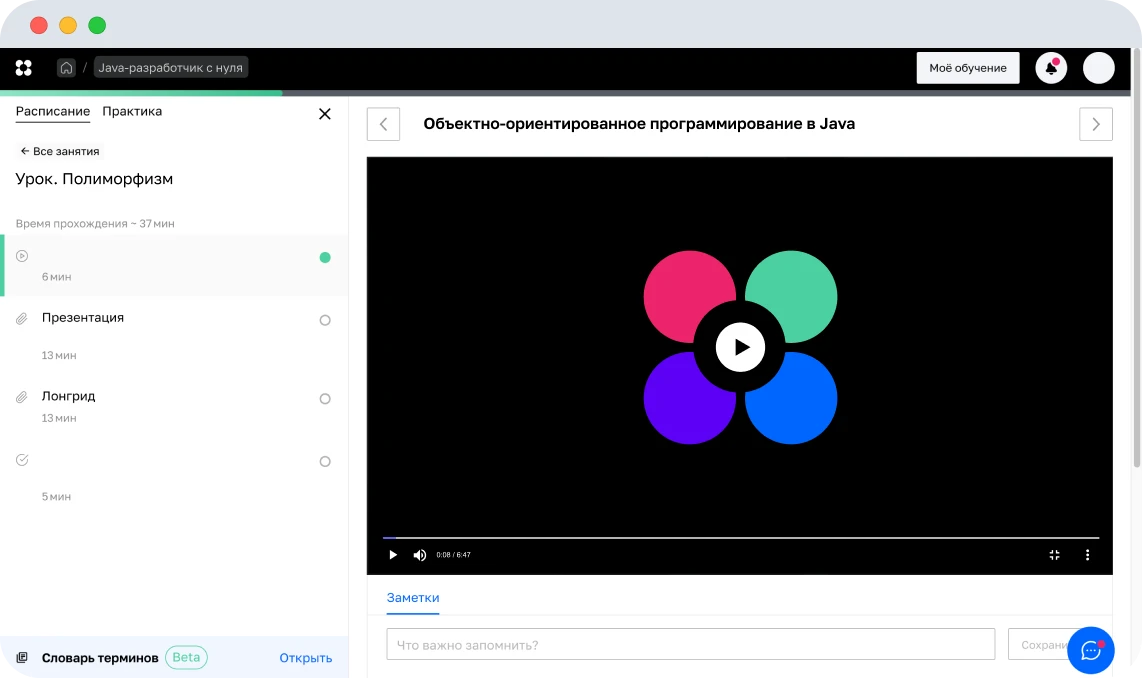Click the platform logo icon

tap(24, 68)
